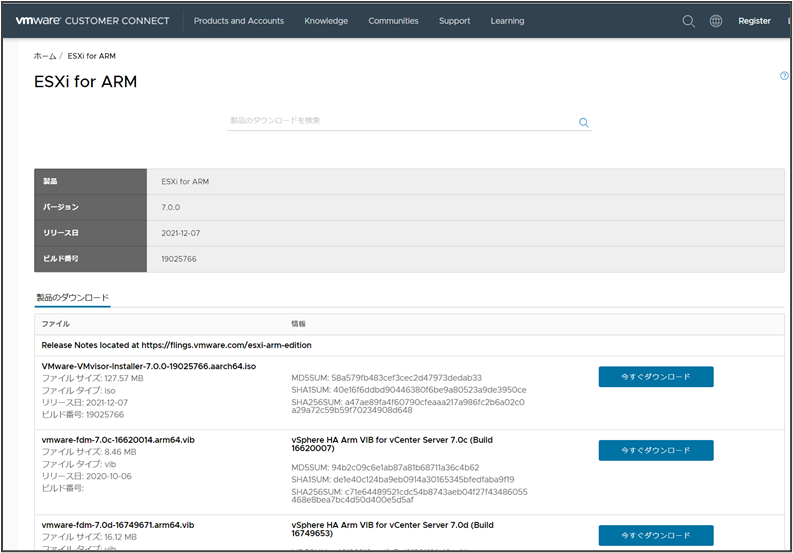The image size is (793, 553).
Task: Select the 製品のダウンロード tab
Action: (x=73, y=297)
